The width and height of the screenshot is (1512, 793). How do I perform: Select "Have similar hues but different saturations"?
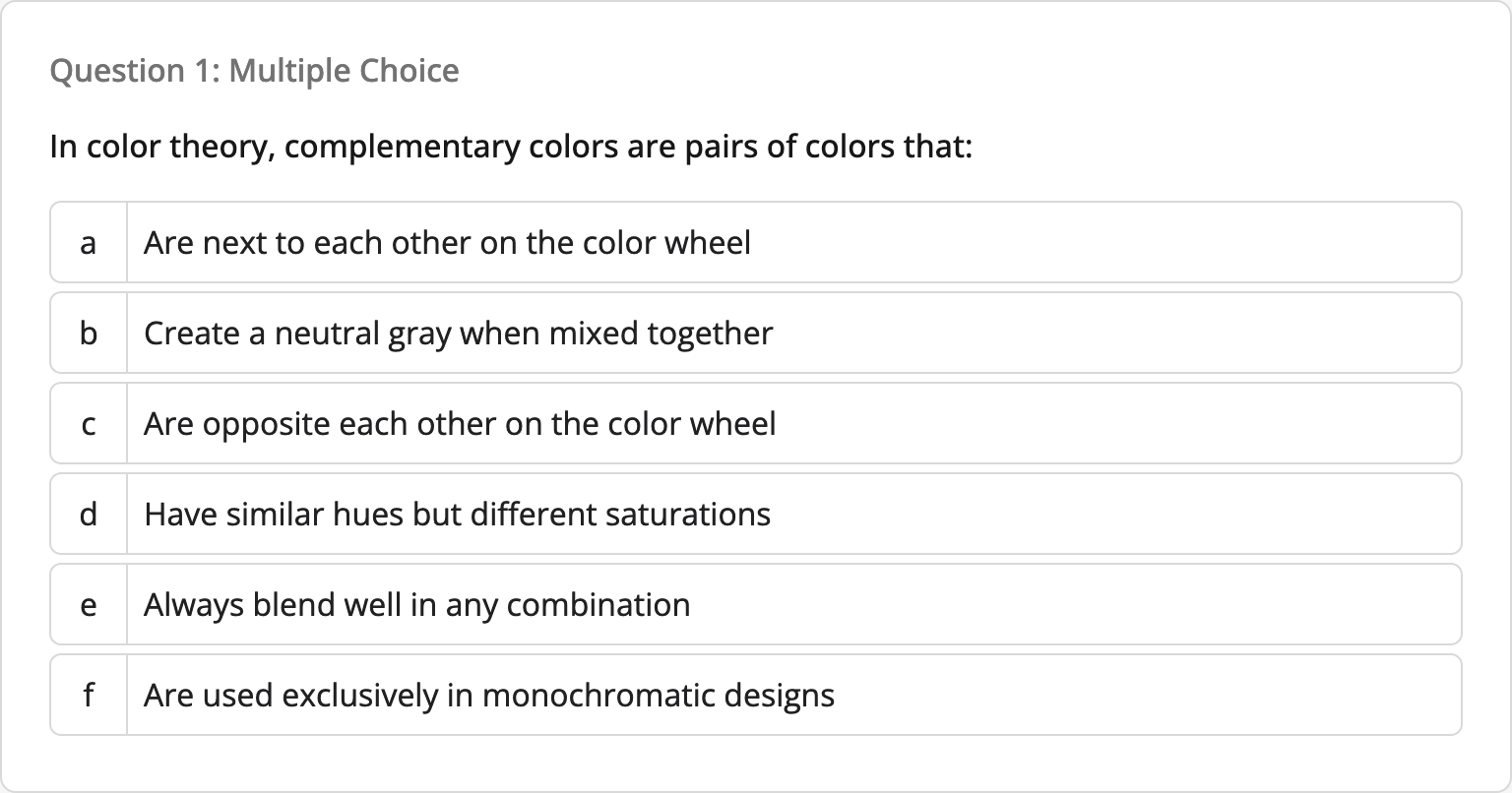coord(457,515)
